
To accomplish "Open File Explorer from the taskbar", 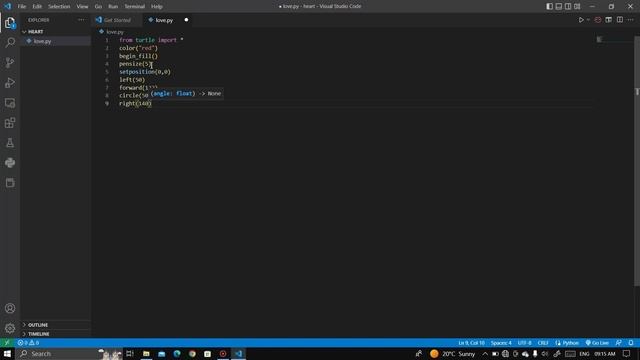I will point(146,353).
